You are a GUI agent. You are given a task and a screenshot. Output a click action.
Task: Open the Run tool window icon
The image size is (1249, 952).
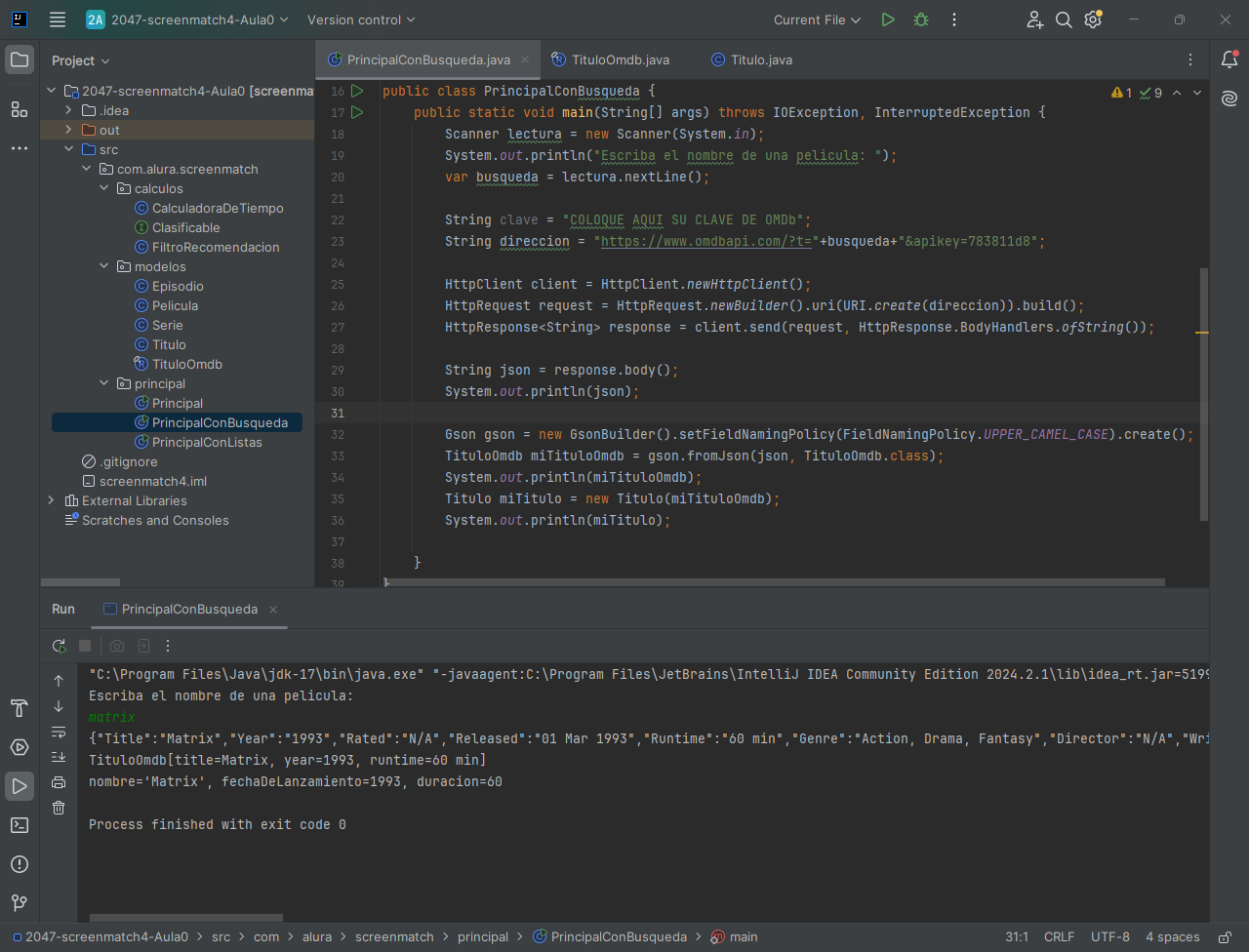click(x=20, y=786)
